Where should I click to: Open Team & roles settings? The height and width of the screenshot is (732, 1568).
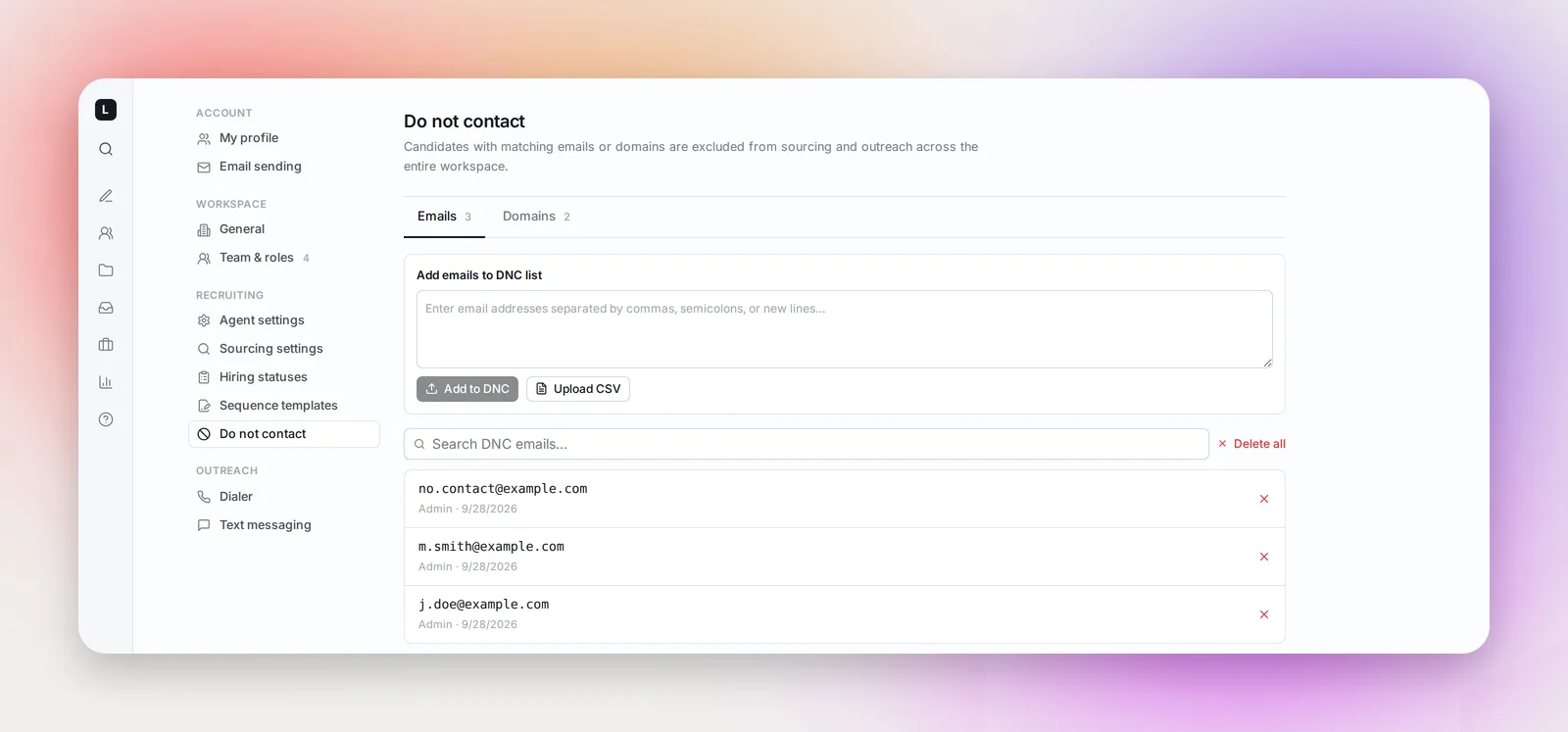click(x=283, y=258)
